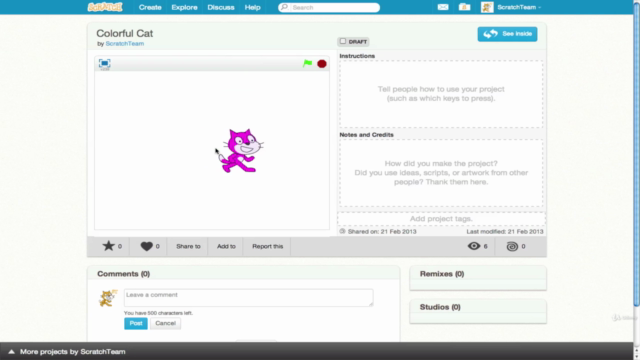Open the messages envelope icon
Image resolution: width=640 pixels, height=360 pixels.
(443, 7)
